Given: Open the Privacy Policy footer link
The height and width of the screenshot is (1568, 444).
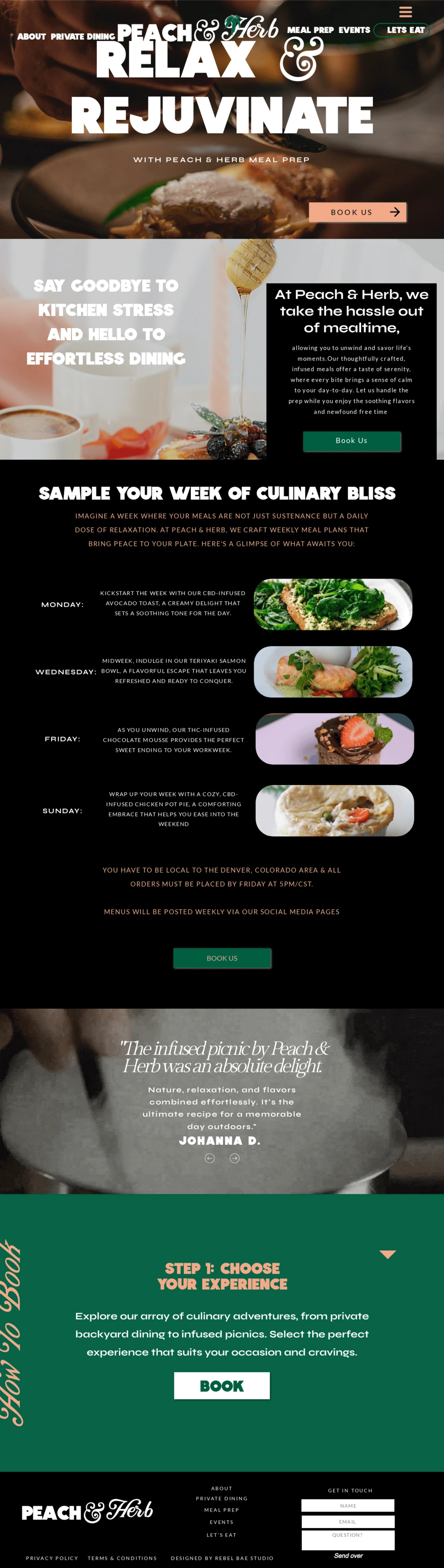Looking at the screenshot, I should tap(52, 1558).
